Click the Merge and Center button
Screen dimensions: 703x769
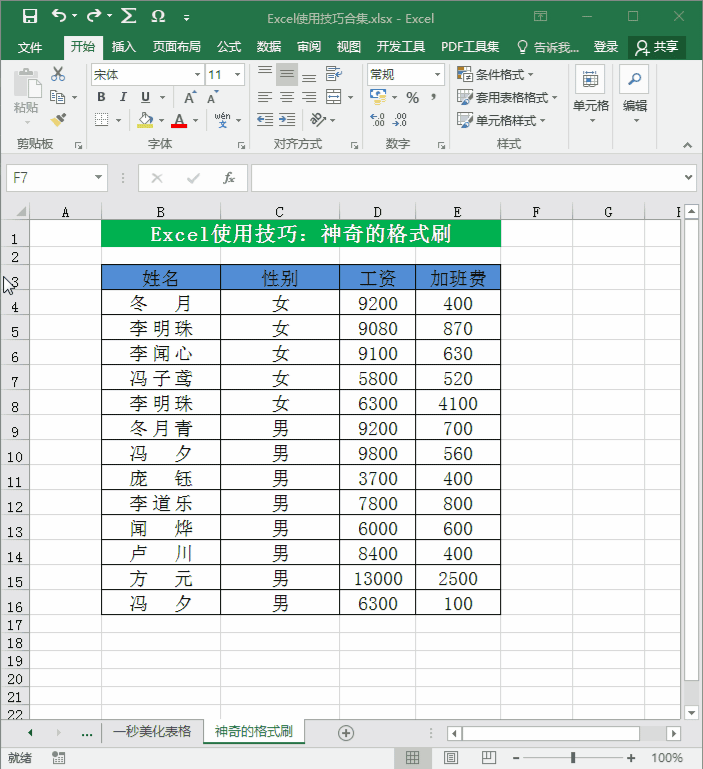pyautogui.click(x=334, y=97)
